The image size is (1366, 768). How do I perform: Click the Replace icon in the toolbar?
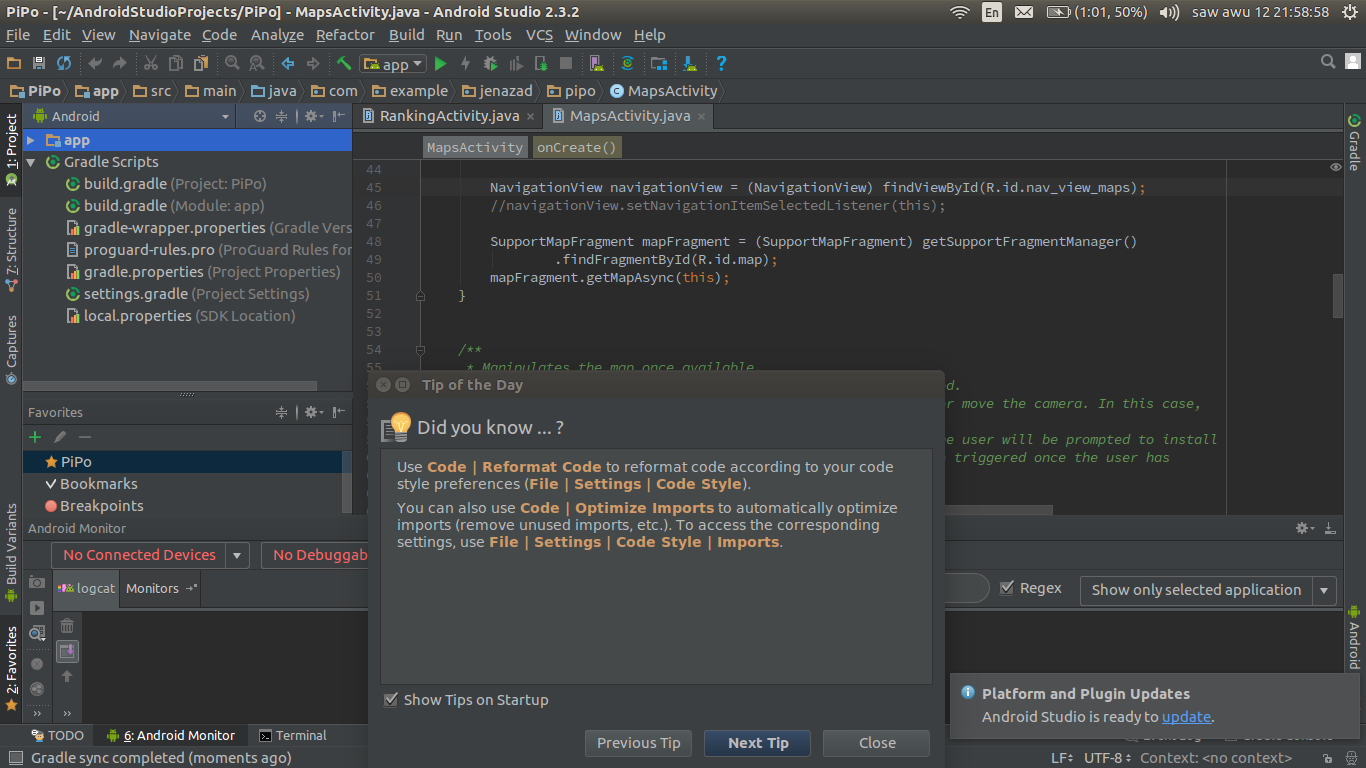[x=256, y=63]
